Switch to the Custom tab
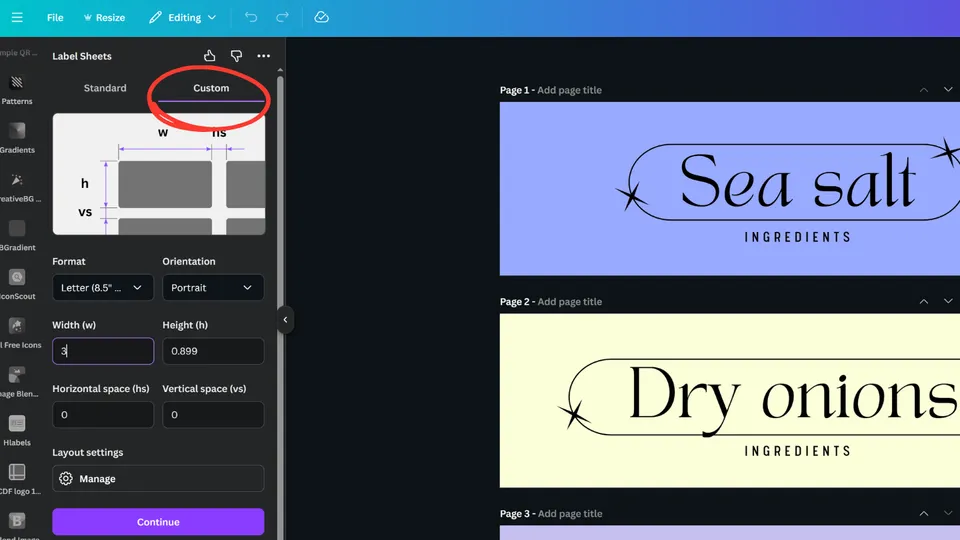This screenshot has height=540, width=960. [211, 88]
